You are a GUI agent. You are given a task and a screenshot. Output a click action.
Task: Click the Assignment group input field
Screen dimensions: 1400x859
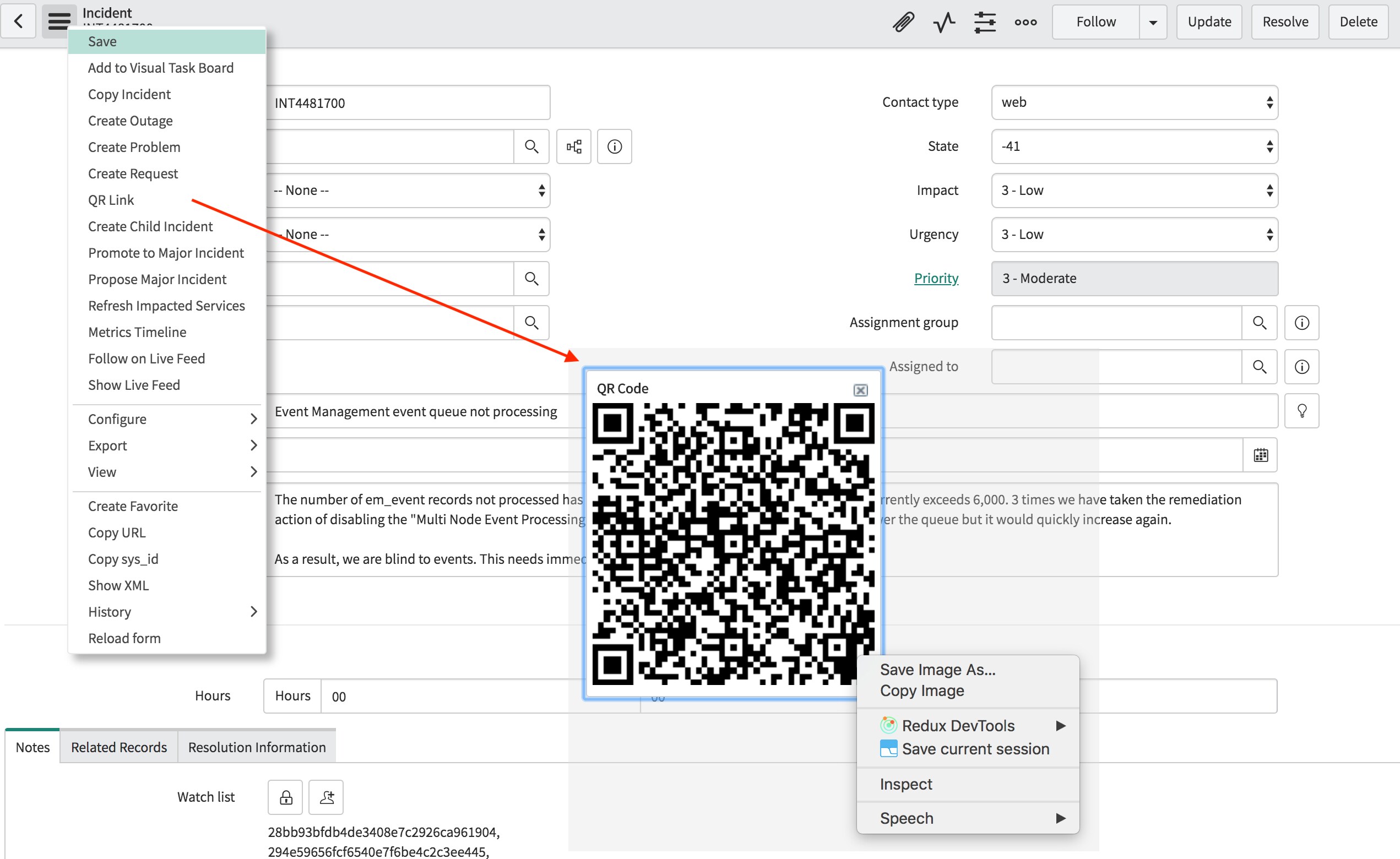(1116, 323)
